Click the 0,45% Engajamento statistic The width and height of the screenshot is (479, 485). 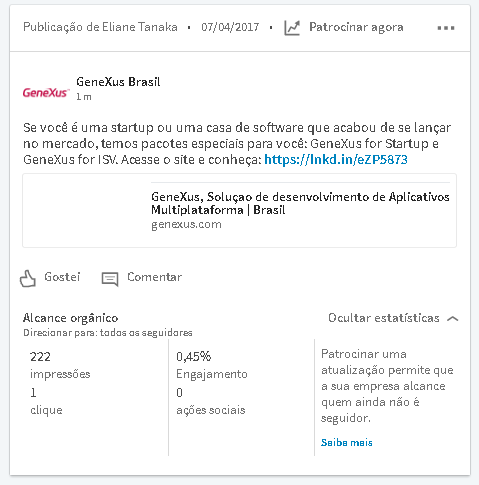(x=212, y=365)
